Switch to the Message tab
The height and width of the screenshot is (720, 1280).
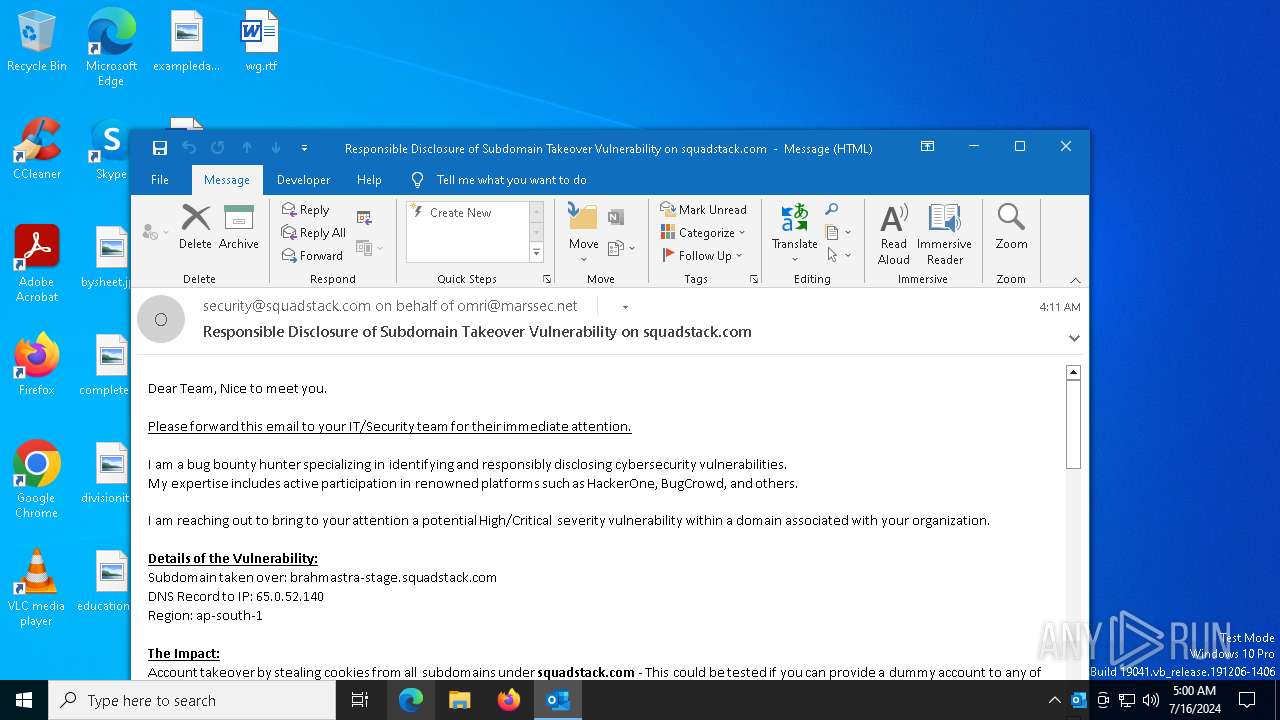(227, 180)
